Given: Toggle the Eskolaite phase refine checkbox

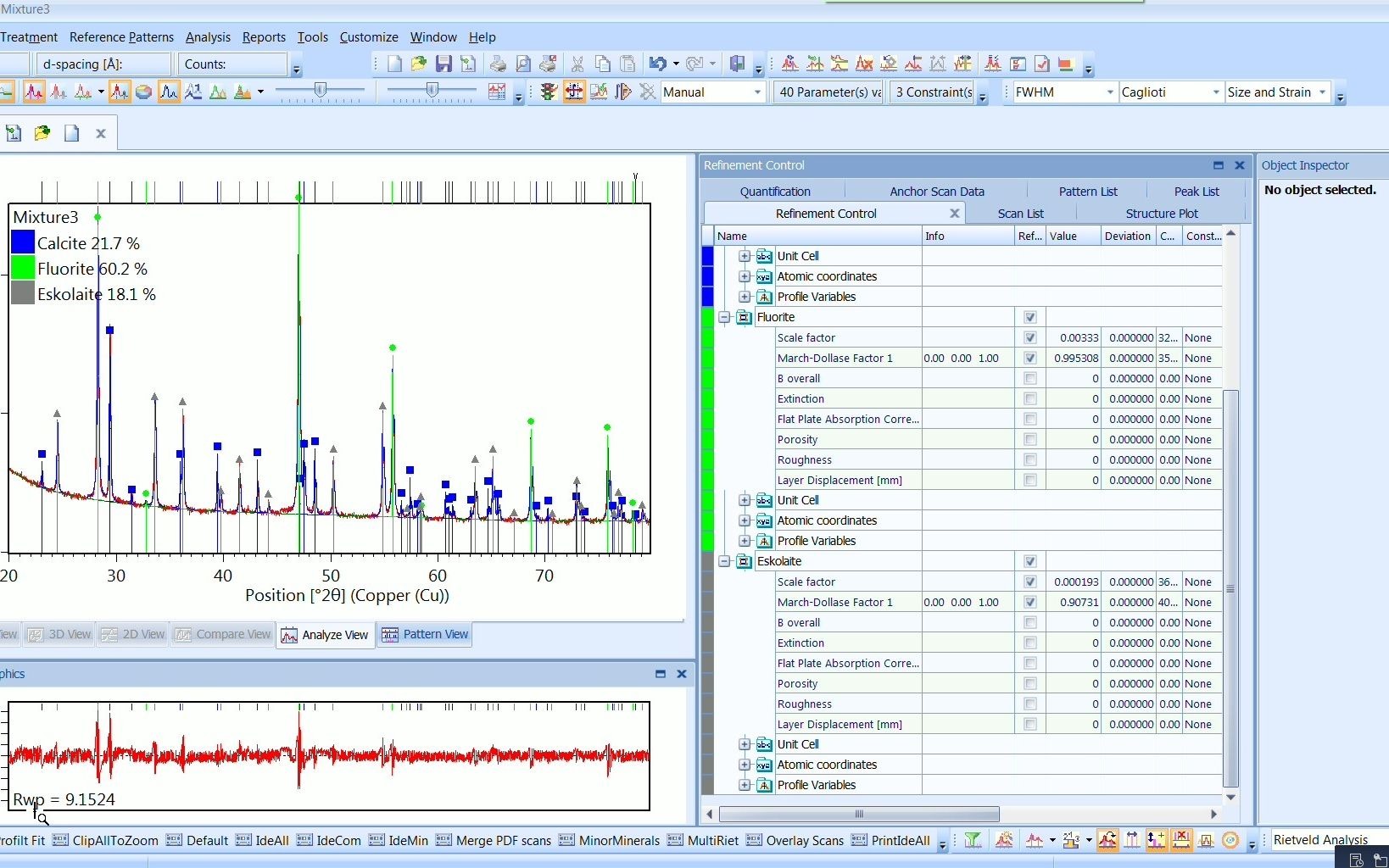Looking at the screenshot, I should tap(1030, 561).
